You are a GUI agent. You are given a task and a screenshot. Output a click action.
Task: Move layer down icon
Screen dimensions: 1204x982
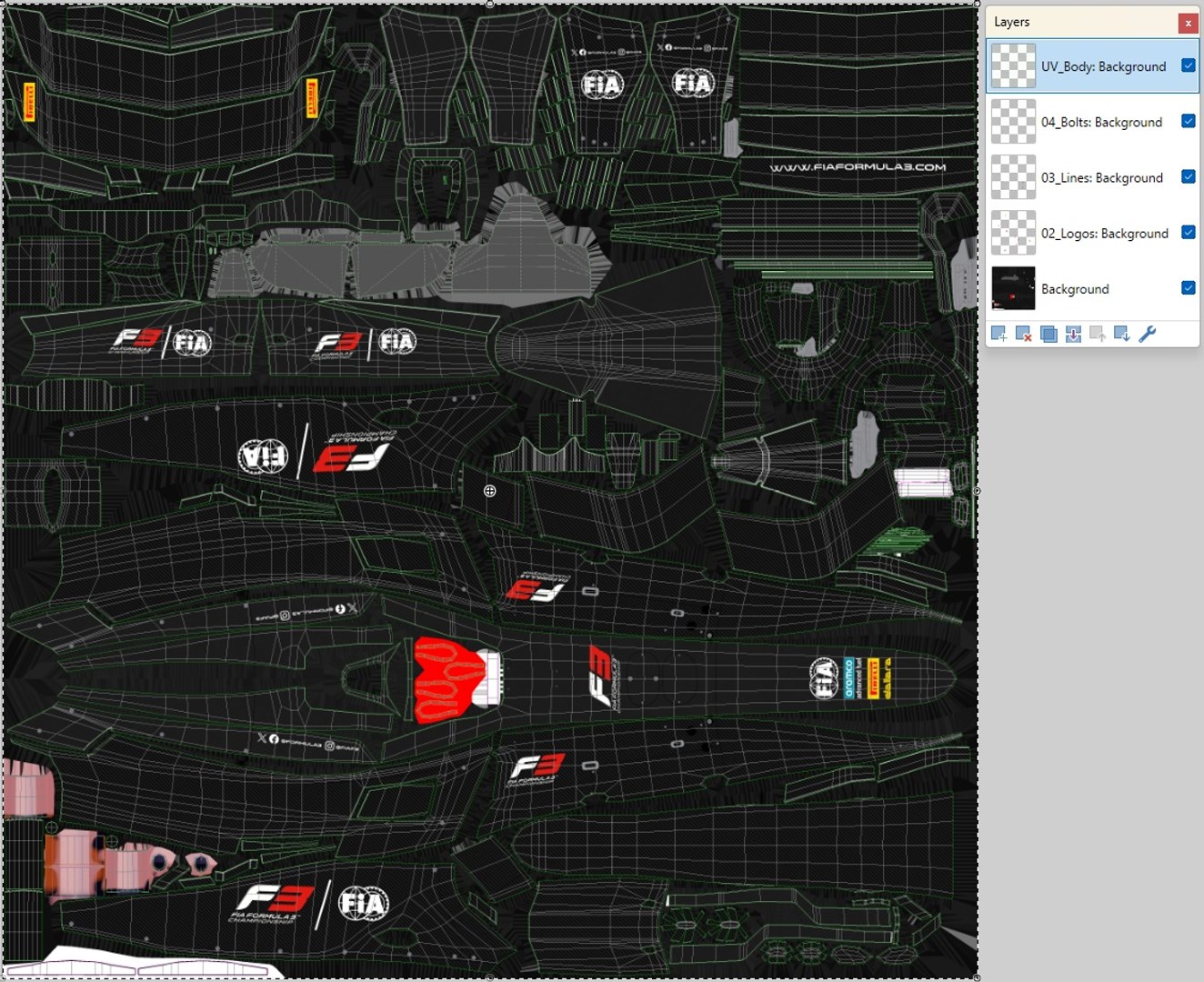[1122, 334]
